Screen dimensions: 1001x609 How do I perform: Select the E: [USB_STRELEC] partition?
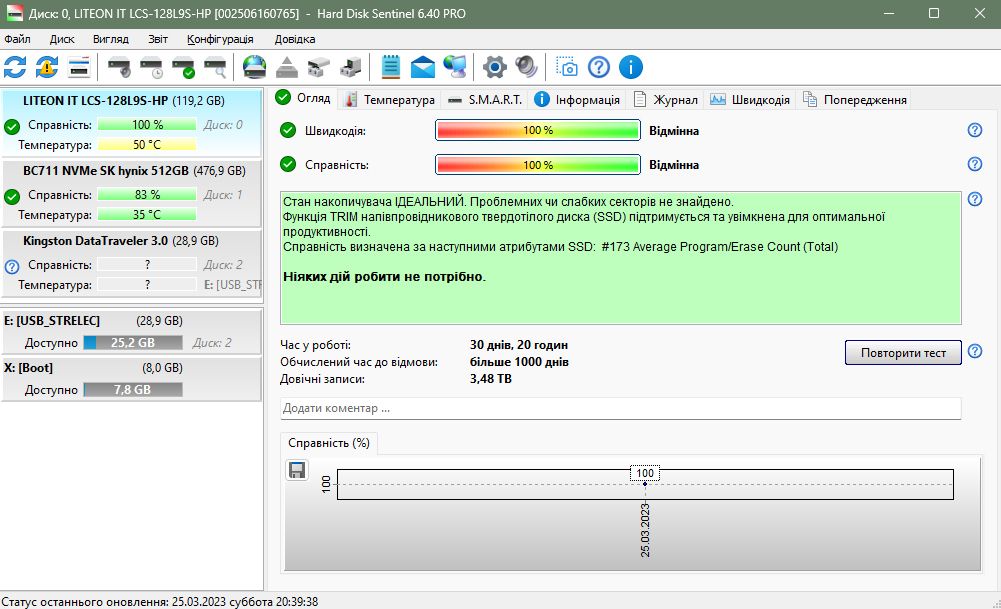pyautogui.click(x=132, y=331)
